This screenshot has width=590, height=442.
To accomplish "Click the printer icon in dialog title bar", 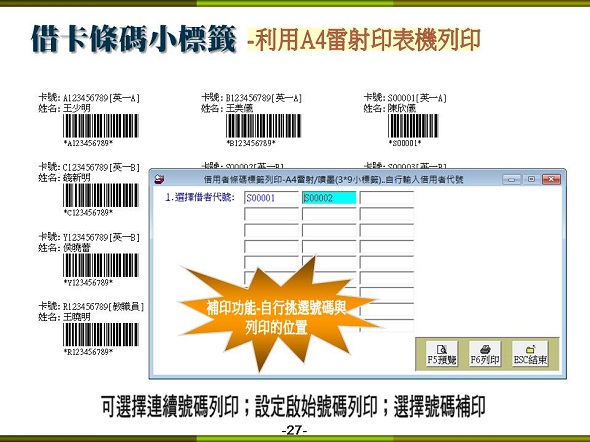I will point(159,179).
